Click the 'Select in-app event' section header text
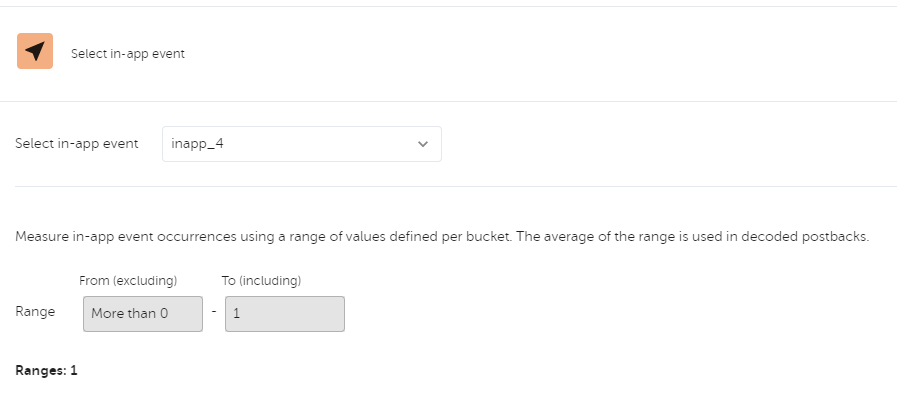This screenshot has width=897, height=397. (x=128, y=54)
